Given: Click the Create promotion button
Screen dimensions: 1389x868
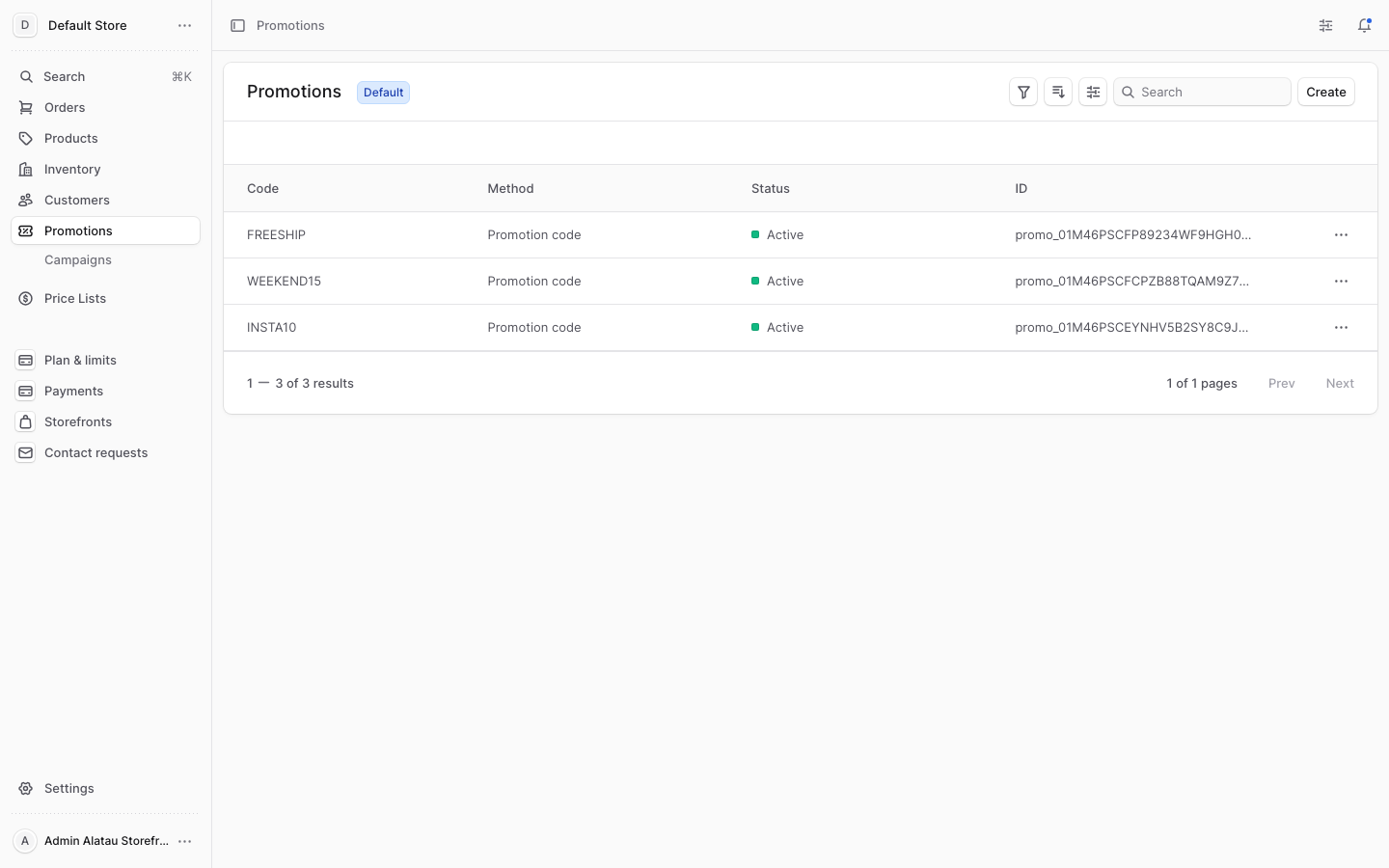Looking at the screenshot, I should click(1326, 93).
